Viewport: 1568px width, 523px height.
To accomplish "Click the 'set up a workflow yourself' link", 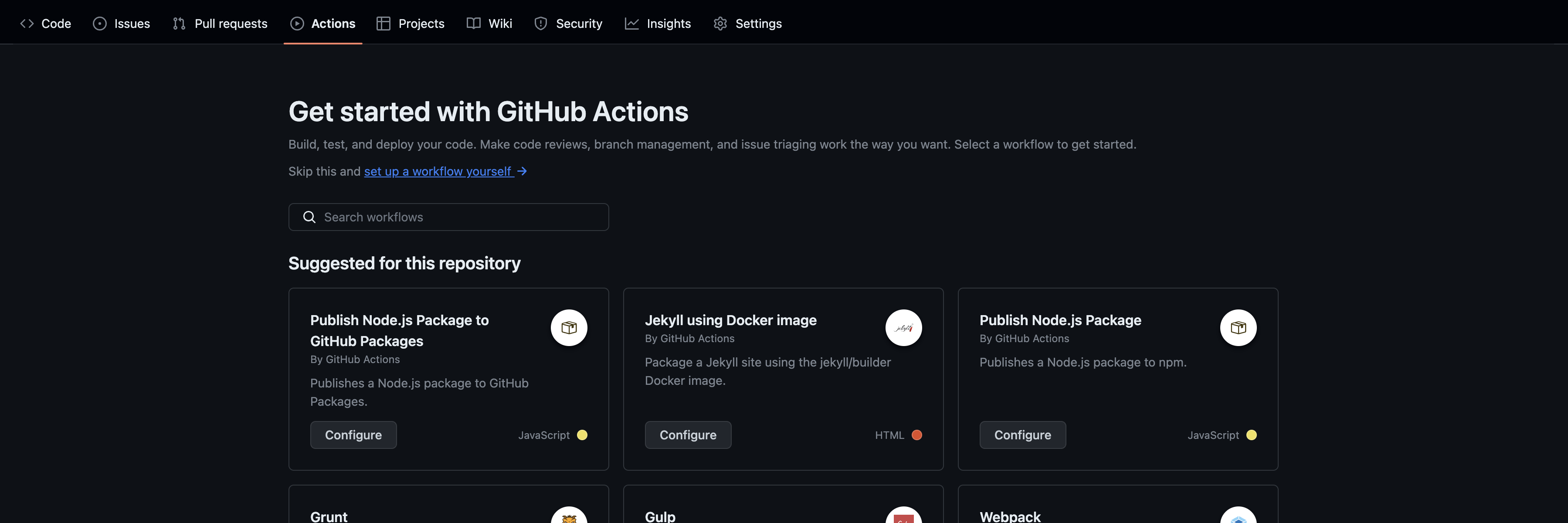I will click(439, 172).
